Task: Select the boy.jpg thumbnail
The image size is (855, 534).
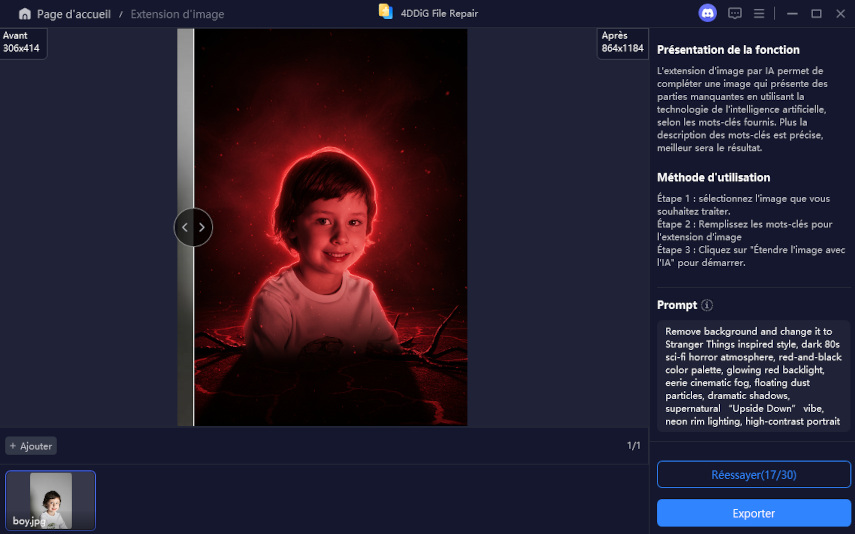Action: click(50, 500)
